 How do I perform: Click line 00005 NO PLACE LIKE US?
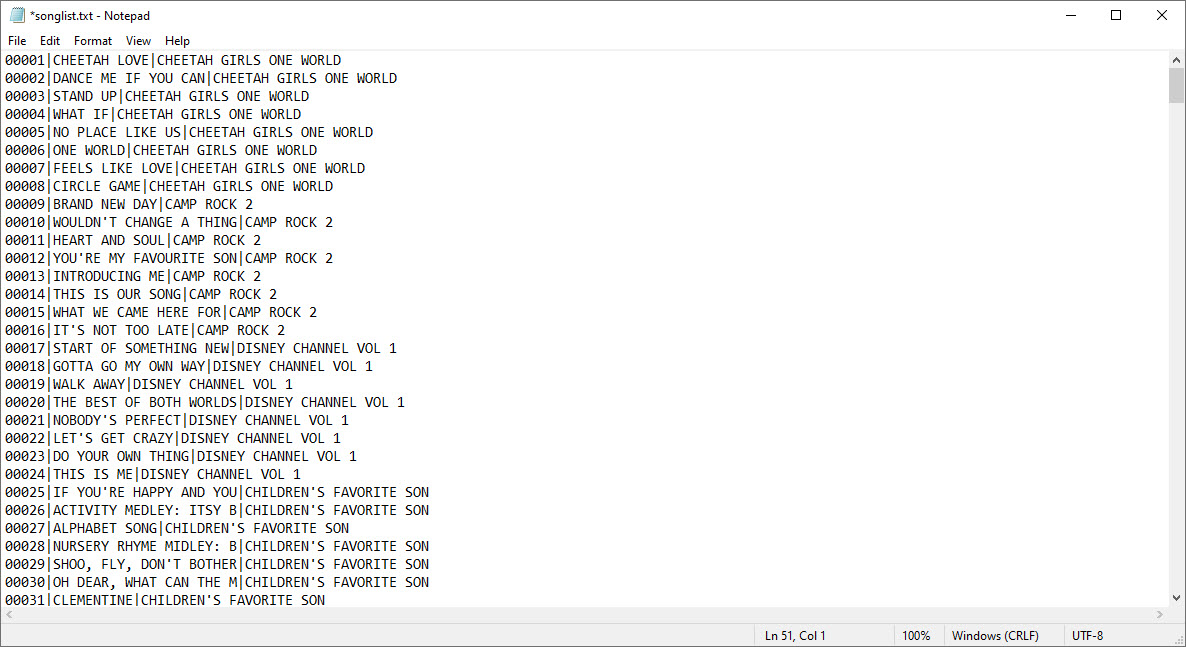point(189,132)
